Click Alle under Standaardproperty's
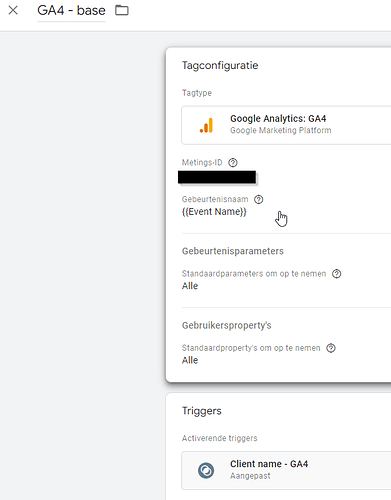 190,360
